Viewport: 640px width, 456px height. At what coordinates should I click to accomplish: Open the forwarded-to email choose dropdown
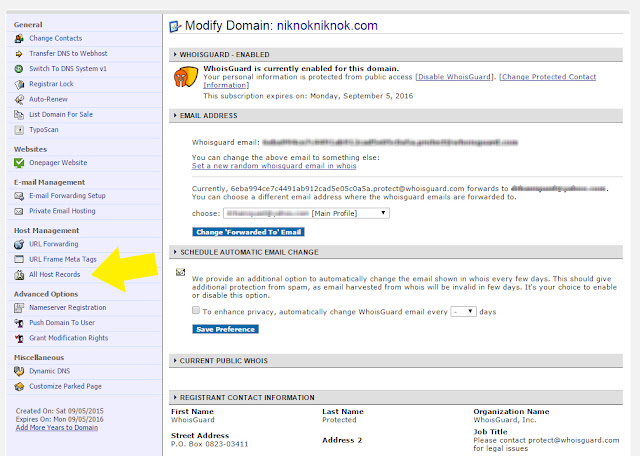point(306,213)
